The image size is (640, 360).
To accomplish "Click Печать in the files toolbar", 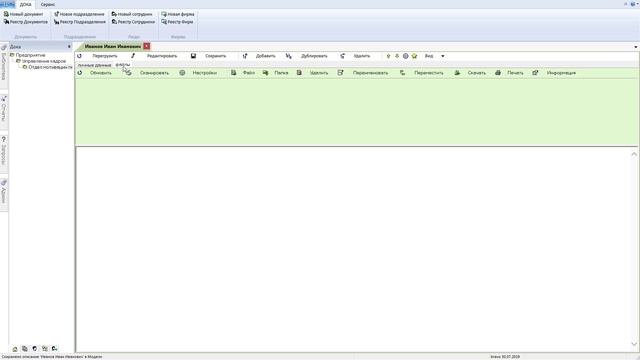I will [x=509, y=73].
